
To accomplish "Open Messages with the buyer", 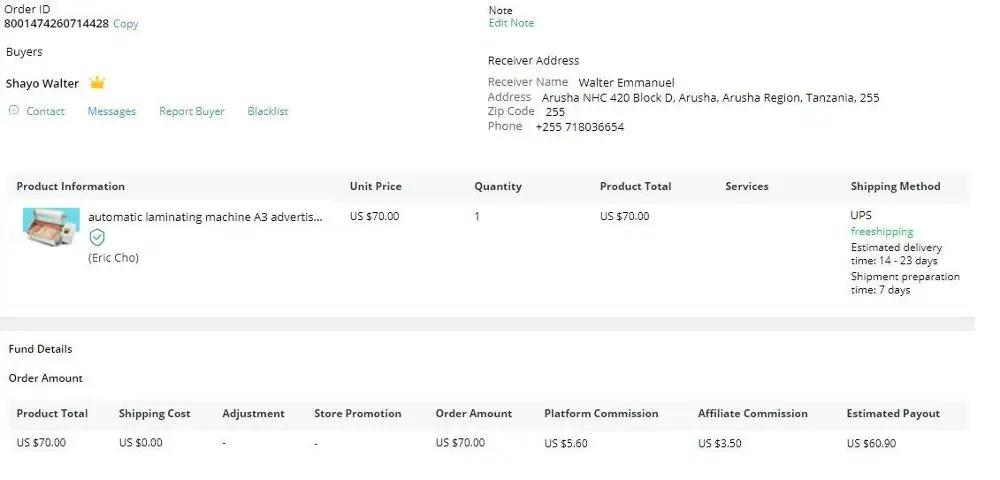I will click(112, 112).
